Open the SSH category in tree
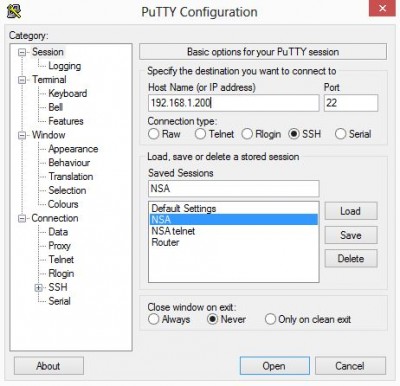The image size is (400, 386). click(x=58, y=287)
